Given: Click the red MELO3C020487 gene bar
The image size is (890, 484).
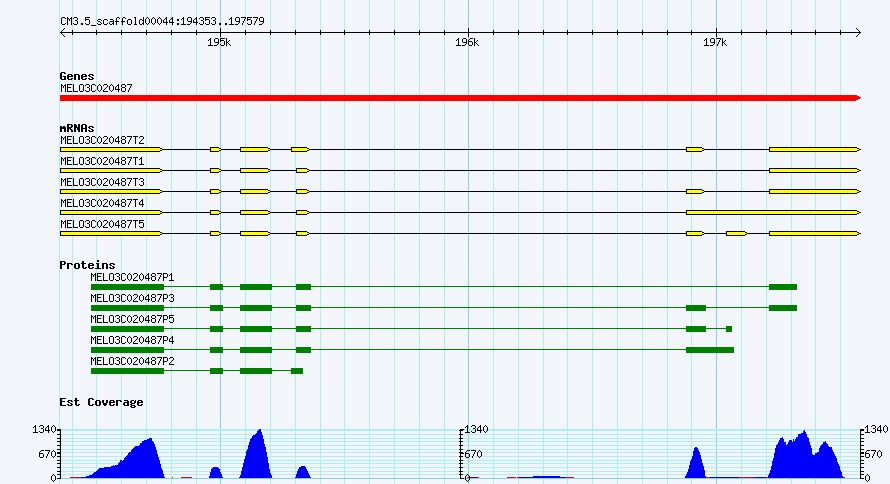Looking at the screenshot, I should coord(460,98).
